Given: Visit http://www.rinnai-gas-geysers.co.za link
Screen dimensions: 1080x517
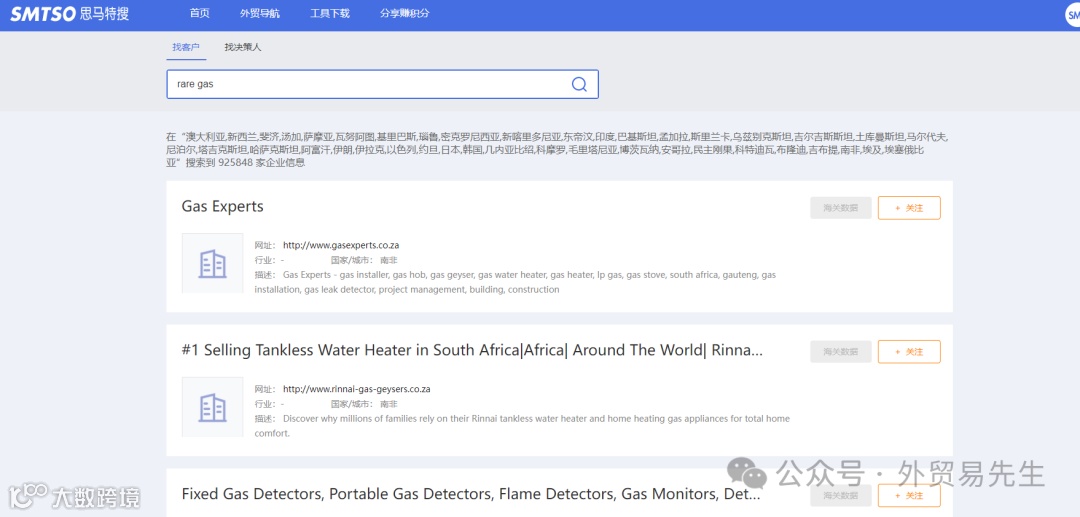Looking at the screenshot, I should click(x=357, y=389).
